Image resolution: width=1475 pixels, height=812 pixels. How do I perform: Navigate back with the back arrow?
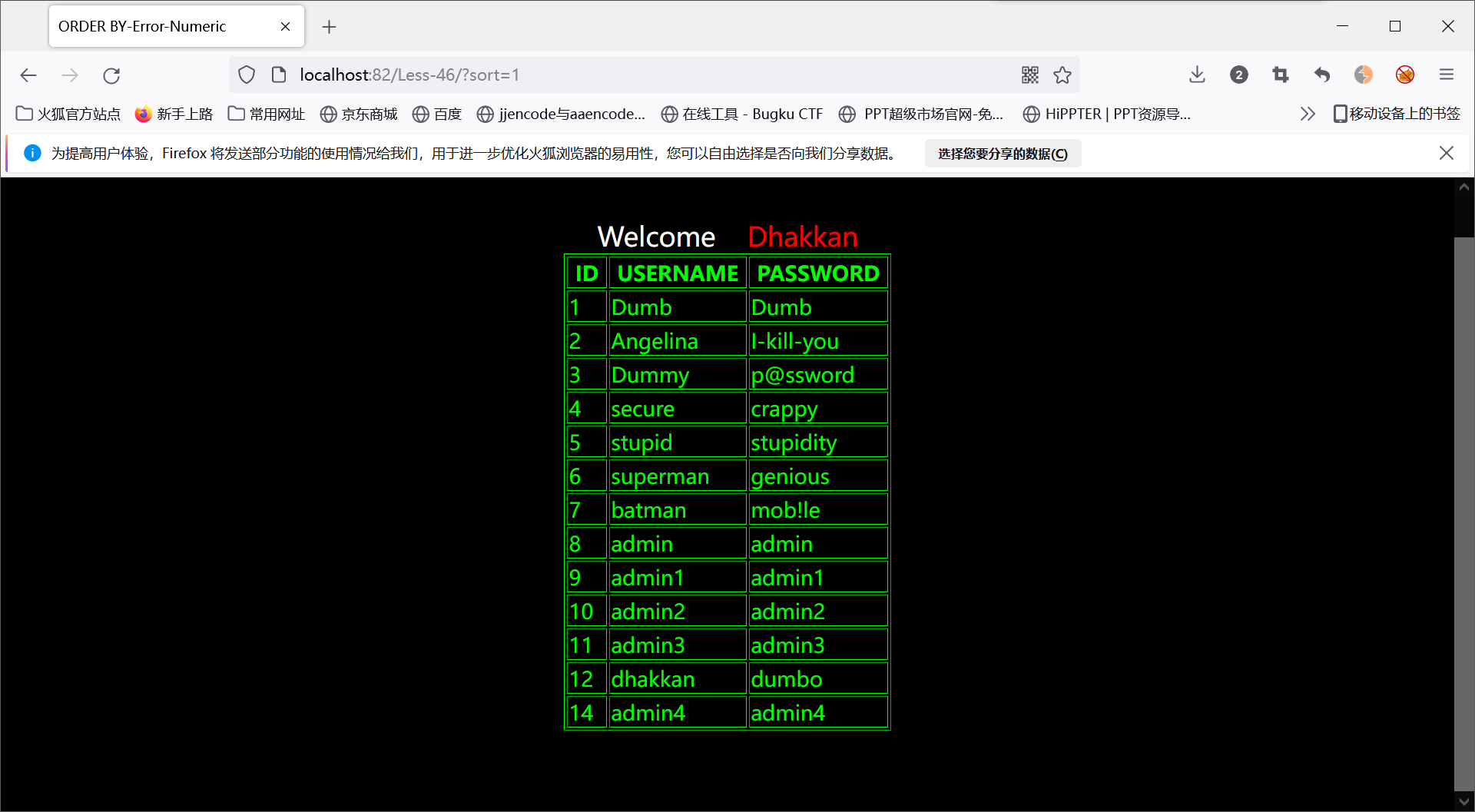click(28, 75)
